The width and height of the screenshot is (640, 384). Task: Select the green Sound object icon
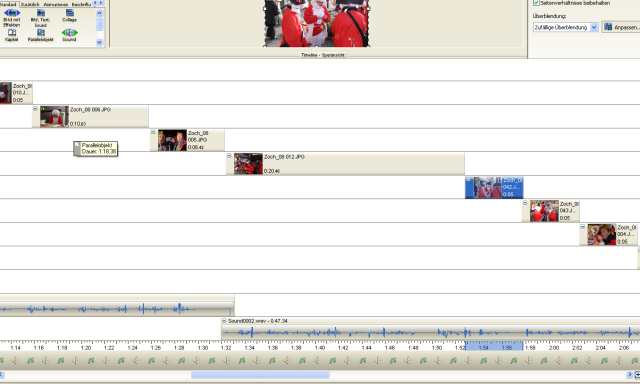(69, 33)
